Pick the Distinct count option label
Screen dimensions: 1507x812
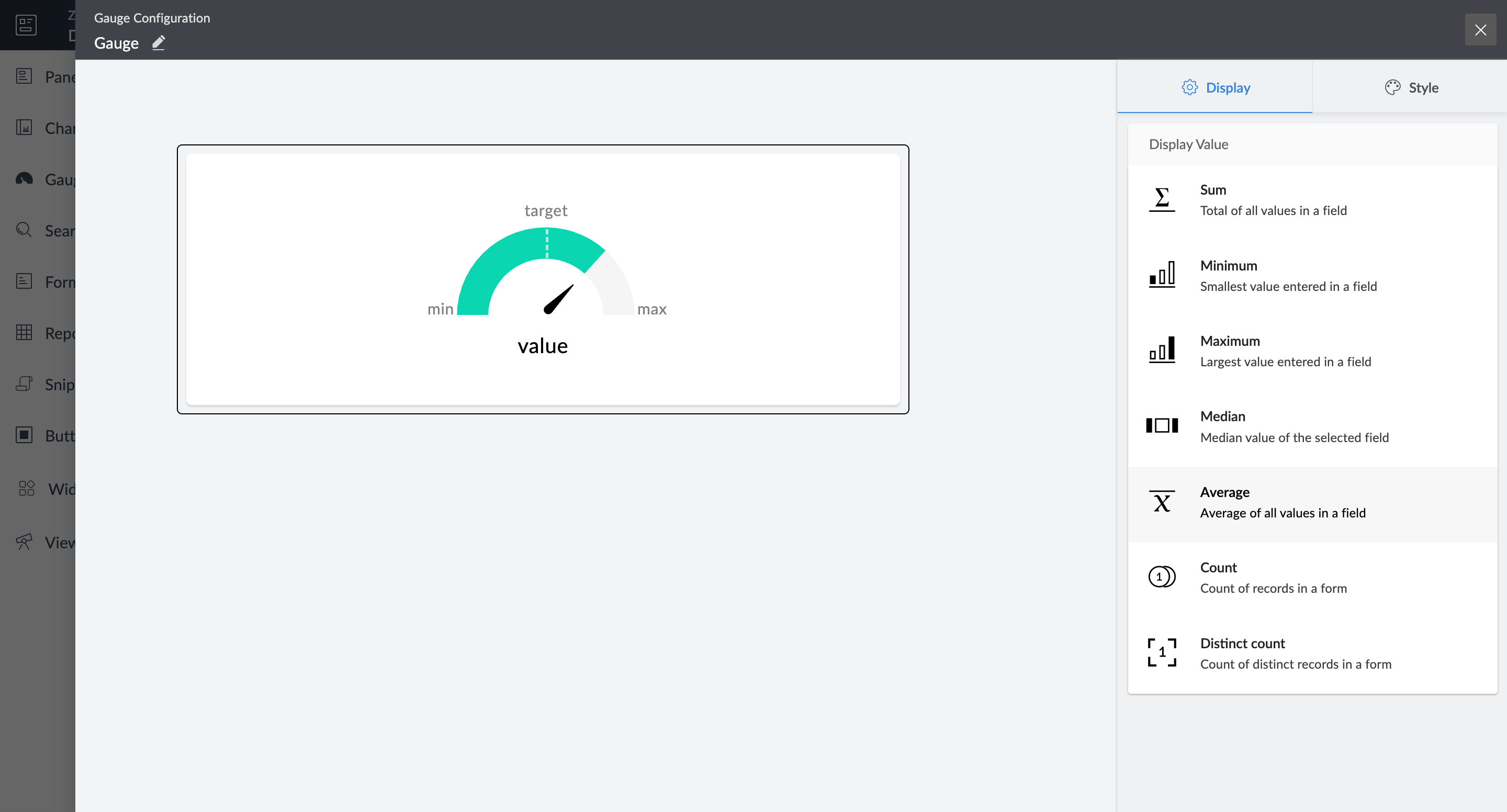pos(1243,643)
